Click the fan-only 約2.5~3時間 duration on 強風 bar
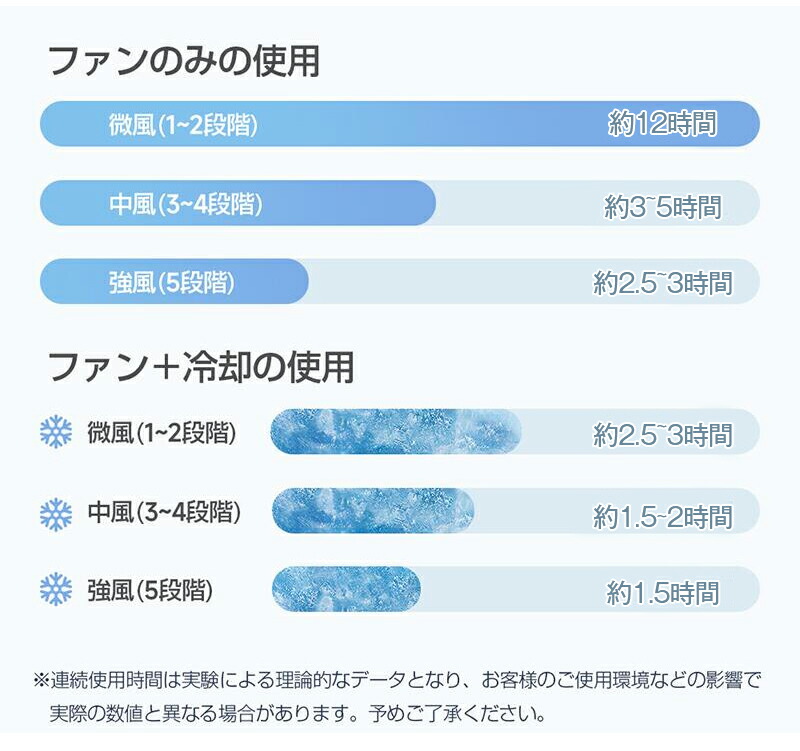 (662, 282)
